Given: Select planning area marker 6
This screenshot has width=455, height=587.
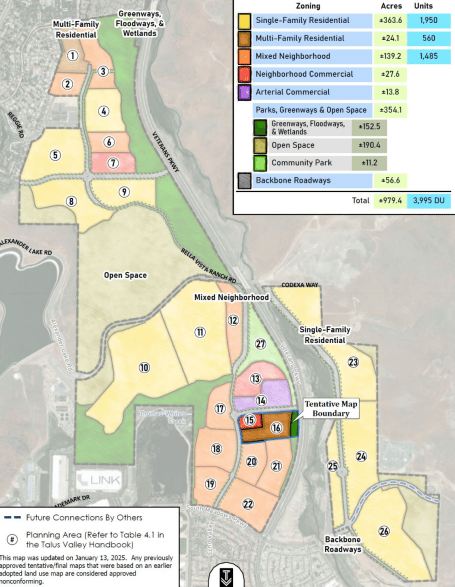Looking at the screenshot, I should coord(109,142).
